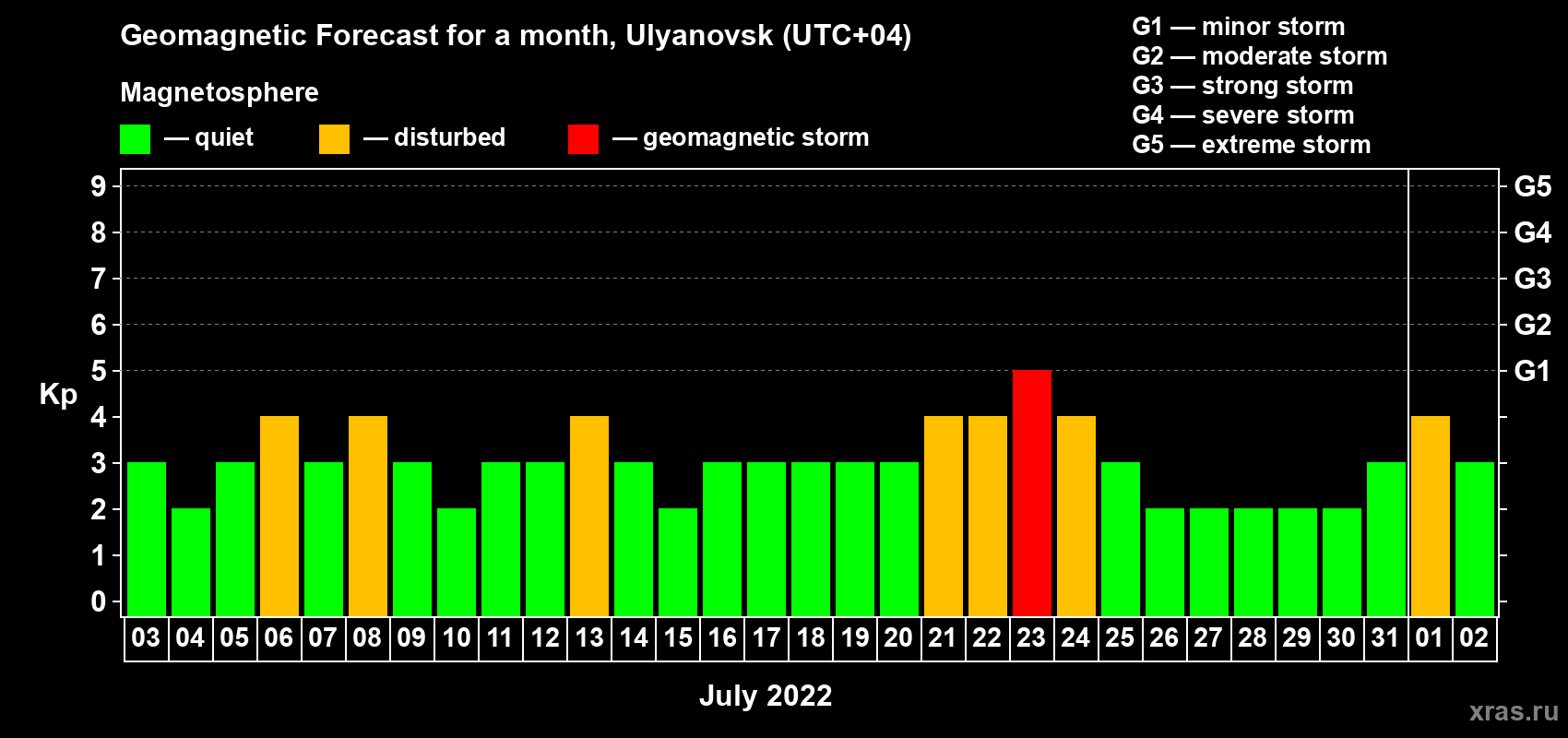
Task: Click the date label 23 on the axis
Action: (1031, 638)
